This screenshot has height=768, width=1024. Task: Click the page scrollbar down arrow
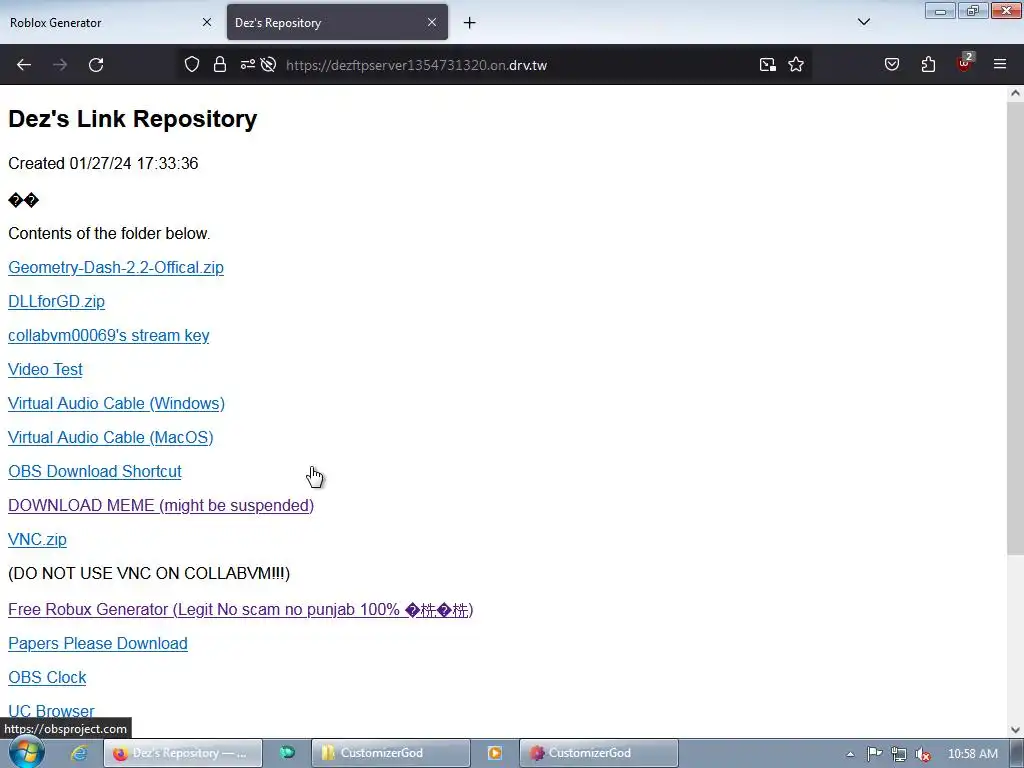click(1015, 729)
